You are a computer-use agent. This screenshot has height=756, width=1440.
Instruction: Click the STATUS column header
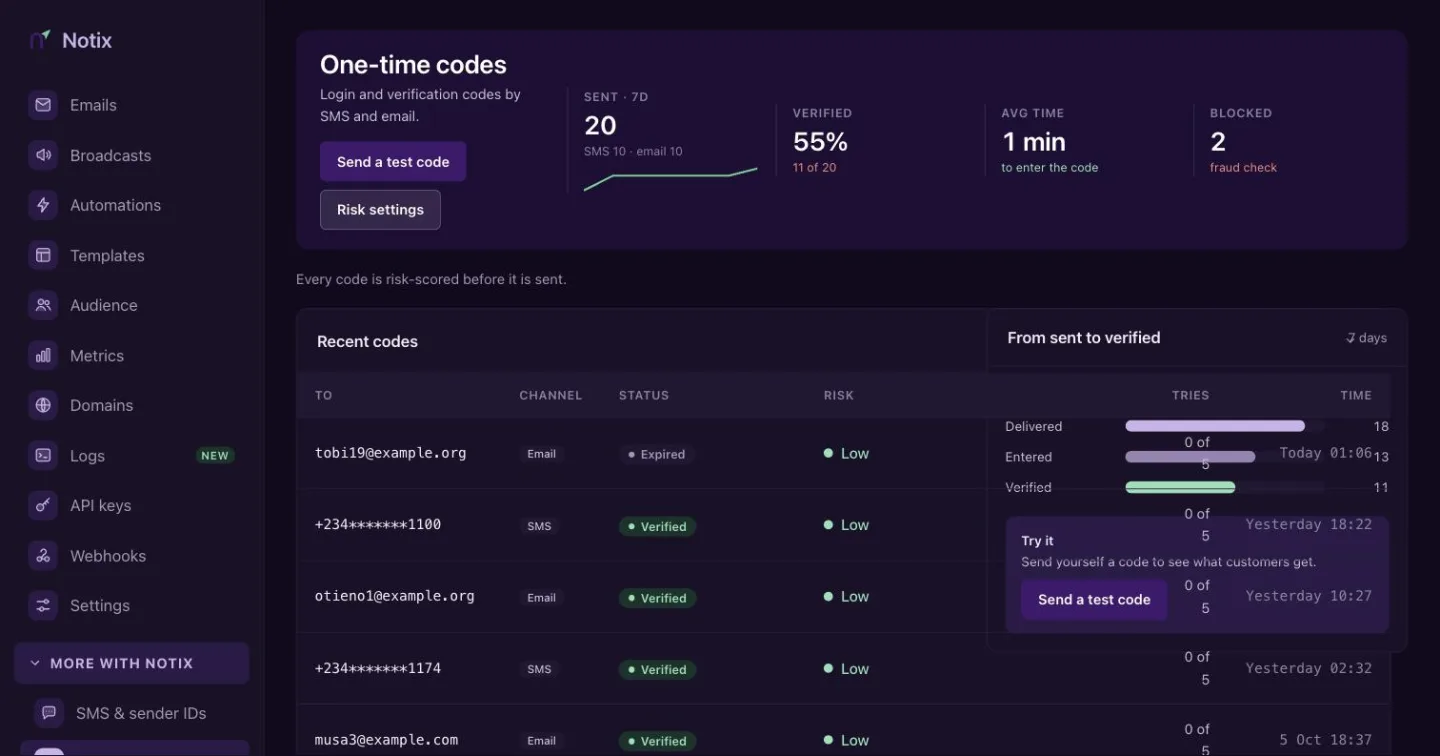tap(644, 395)
